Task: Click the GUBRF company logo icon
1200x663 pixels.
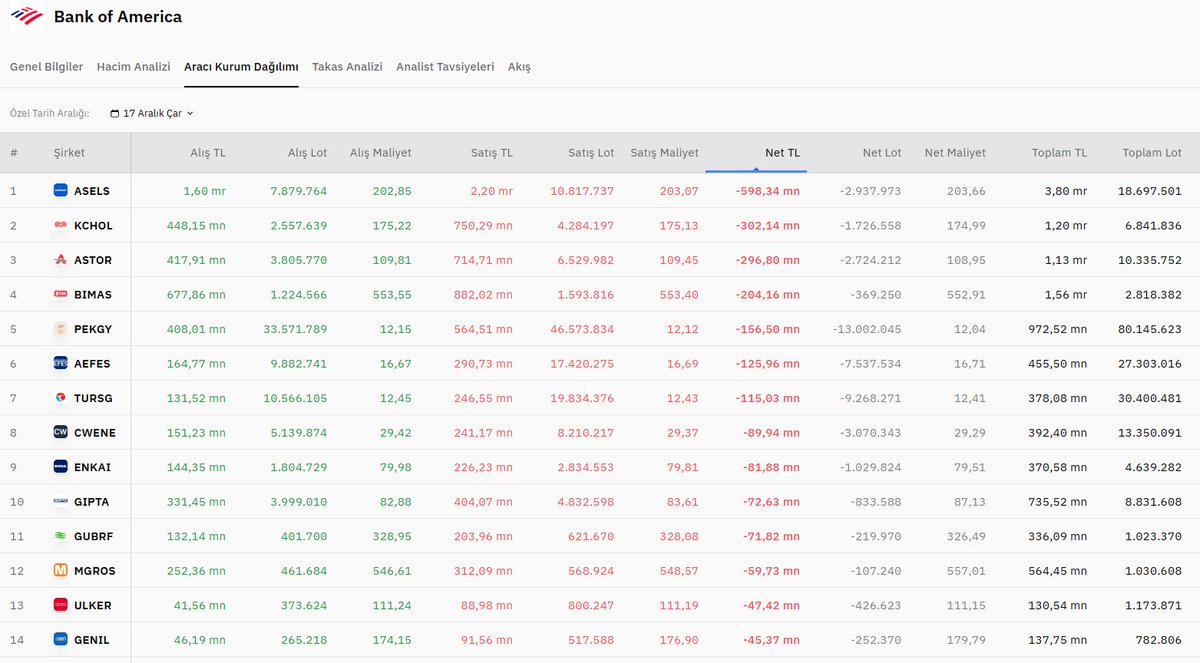Action: pos(61,536)
